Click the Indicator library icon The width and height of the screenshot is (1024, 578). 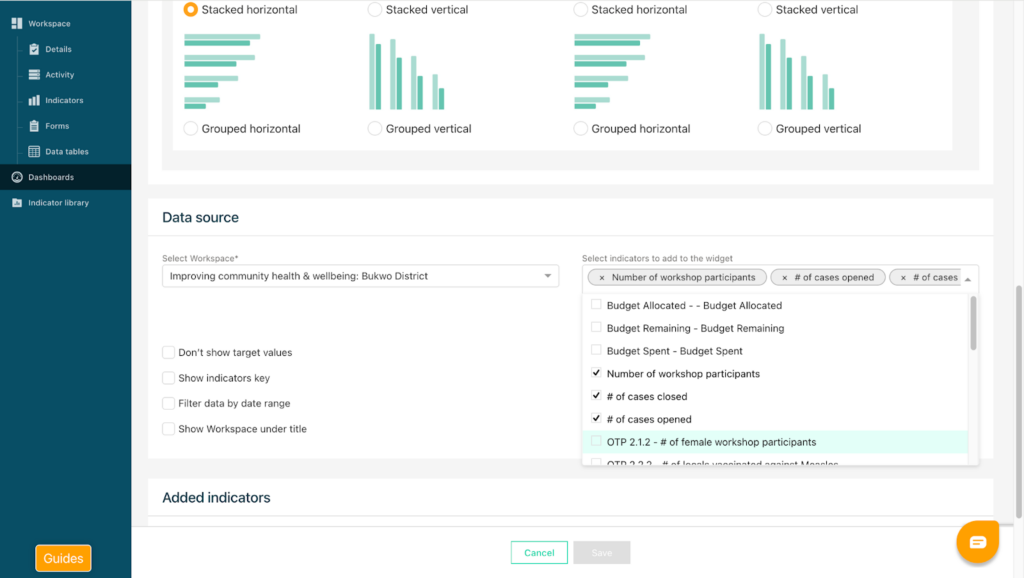(x=16, y=203)
